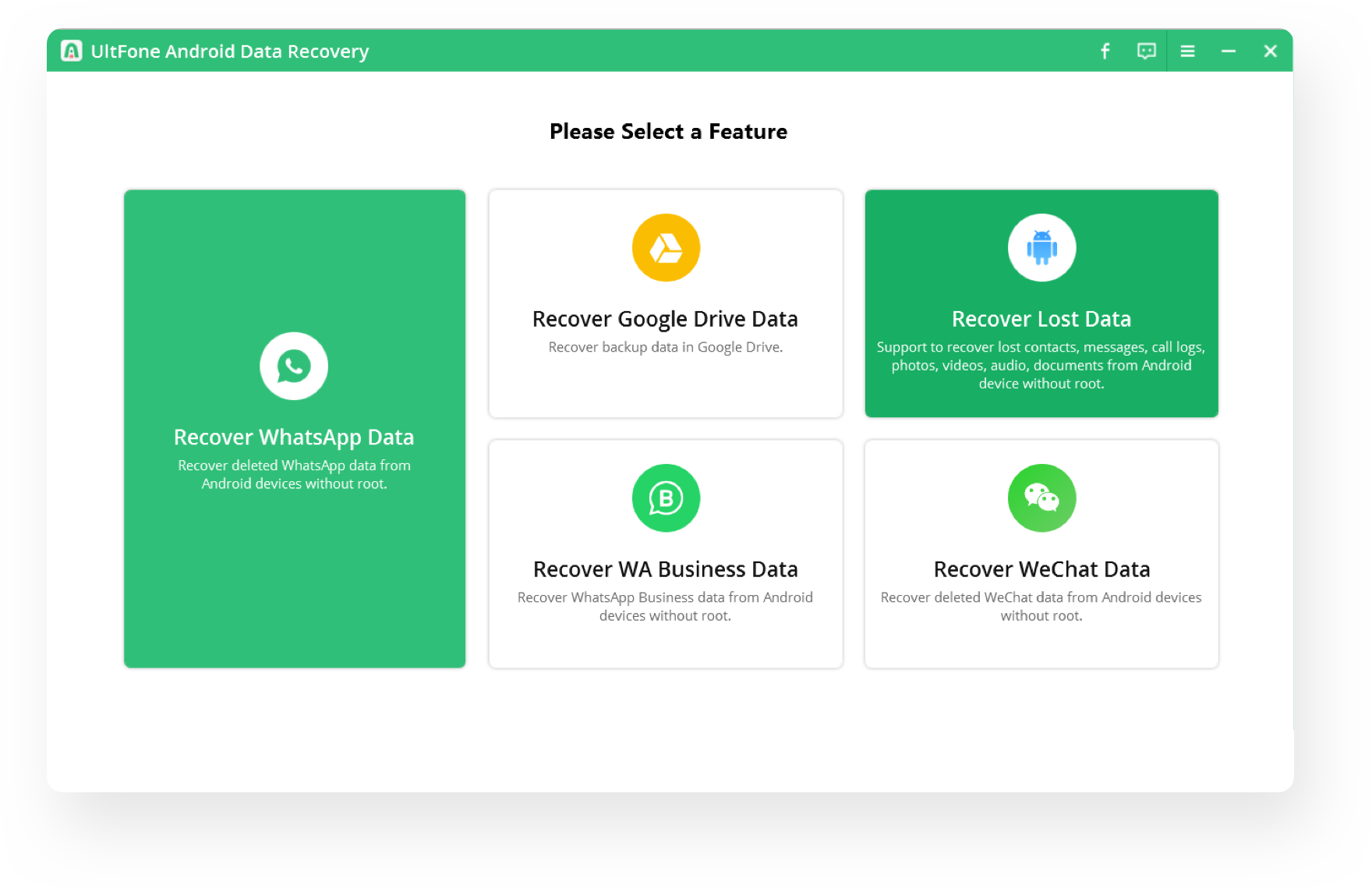The width and height of the screenshot is (1372, 889).
Task: Open the UltFone Facebook page icon
Action: (1105, 51)
